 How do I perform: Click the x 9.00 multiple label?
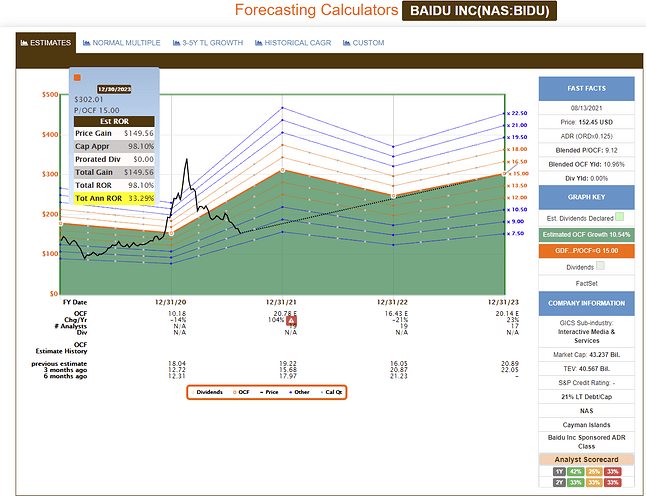tap(515, 222)
